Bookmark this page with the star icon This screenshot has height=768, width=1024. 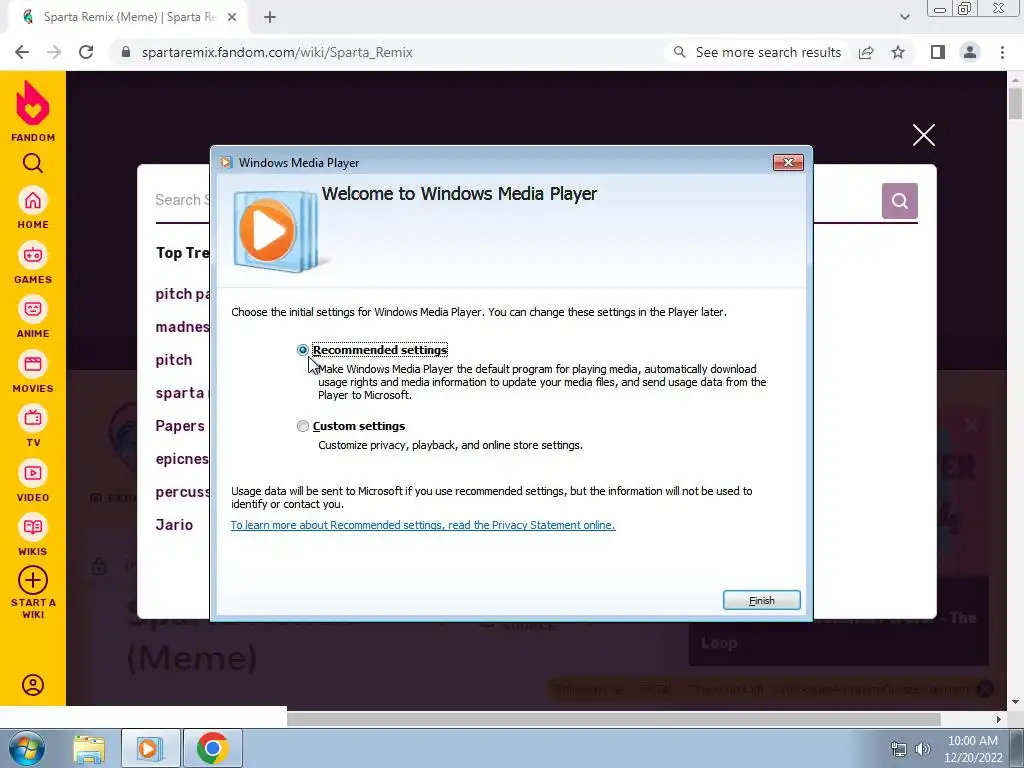click(898, 52)
